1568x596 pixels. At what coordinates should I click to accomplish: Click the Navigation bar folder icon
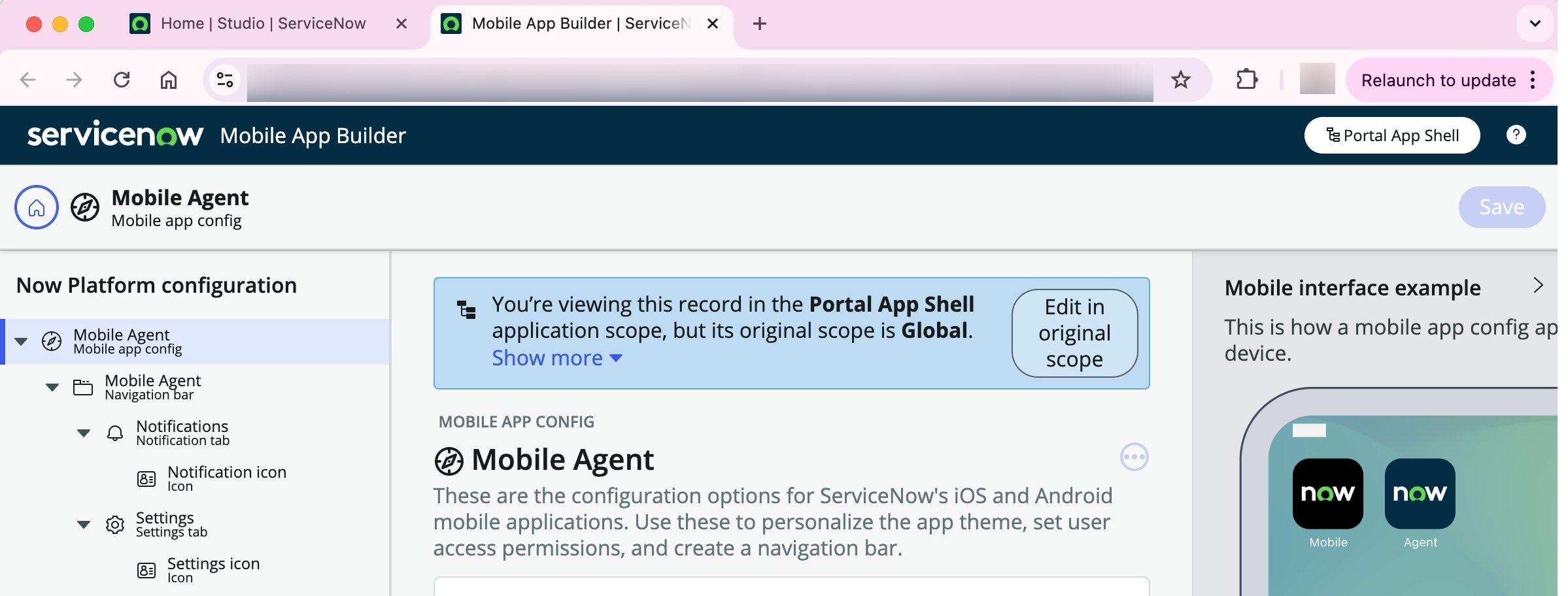coord(83,388)
